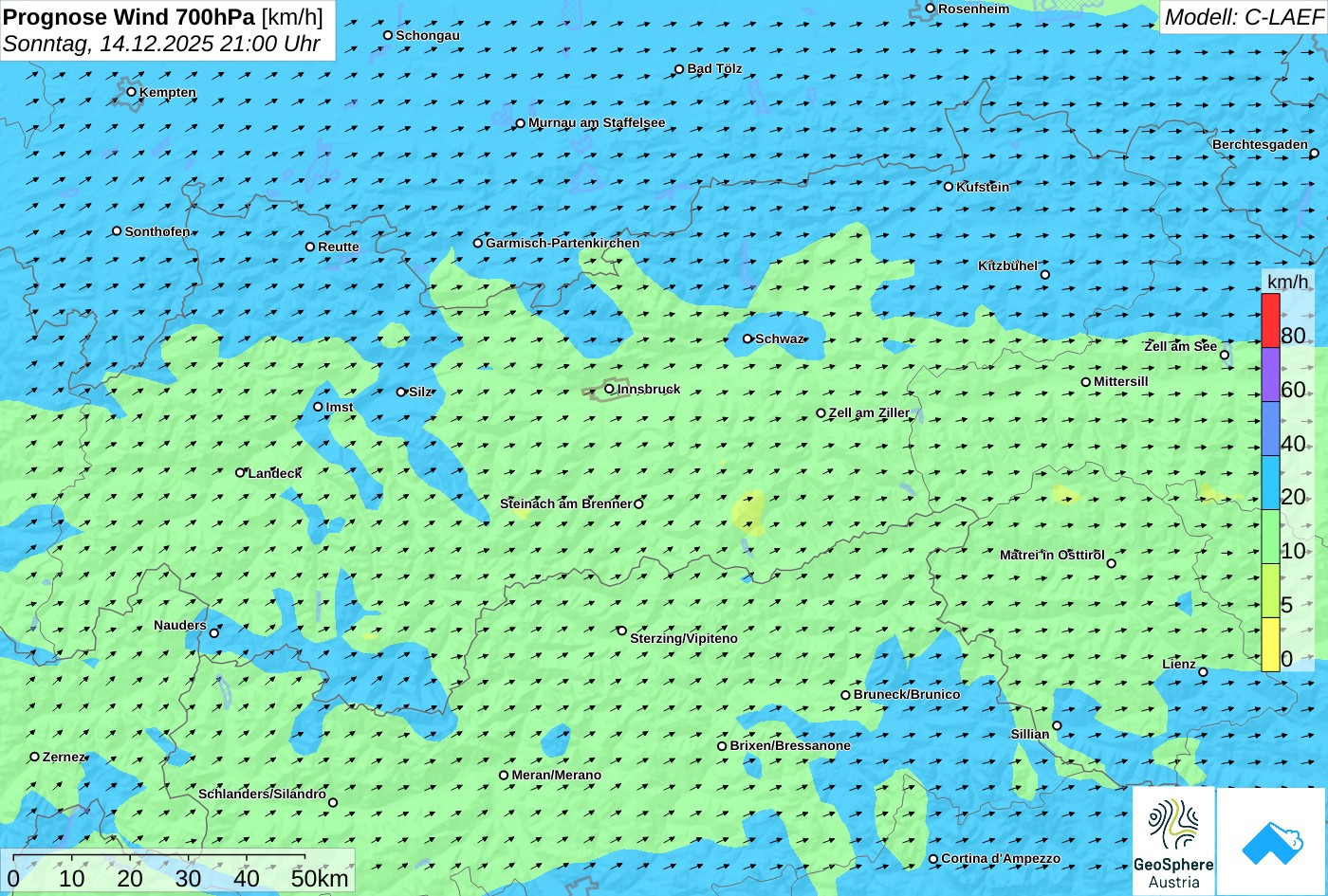Click the 'Sterzing/Vipiteno' label
Image resolution: width=1328 pixels, height=896 pixels.
[x=684, y=638]
